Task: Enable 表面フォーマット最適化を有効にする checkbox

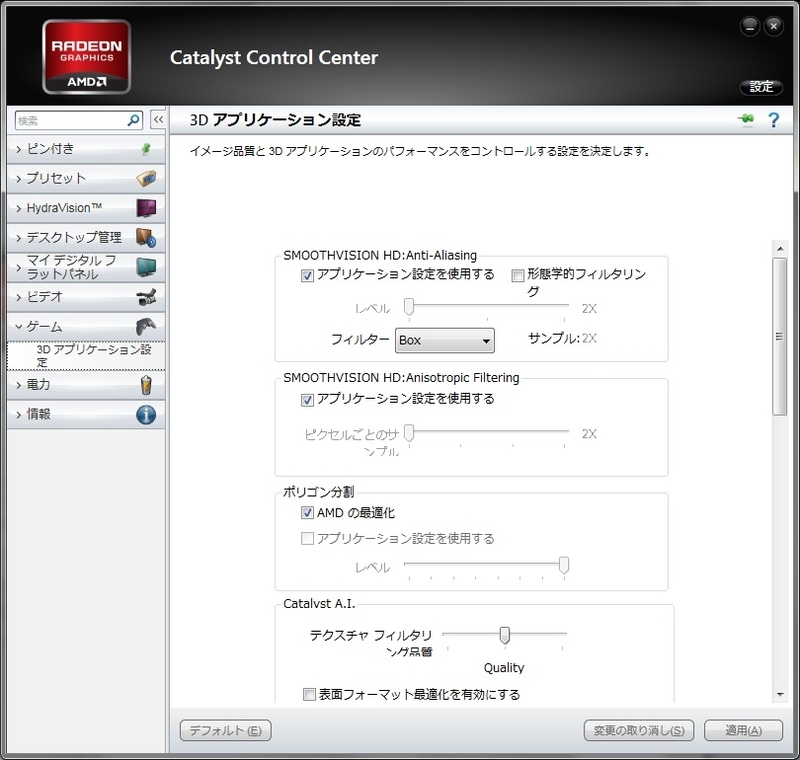Action: click(309, 694)
